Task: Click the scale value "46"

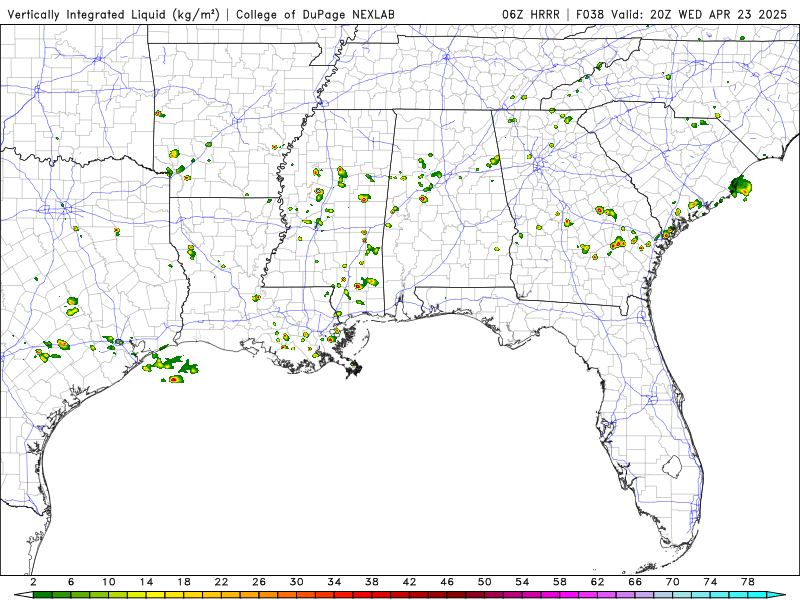Action: click(447, 582)
